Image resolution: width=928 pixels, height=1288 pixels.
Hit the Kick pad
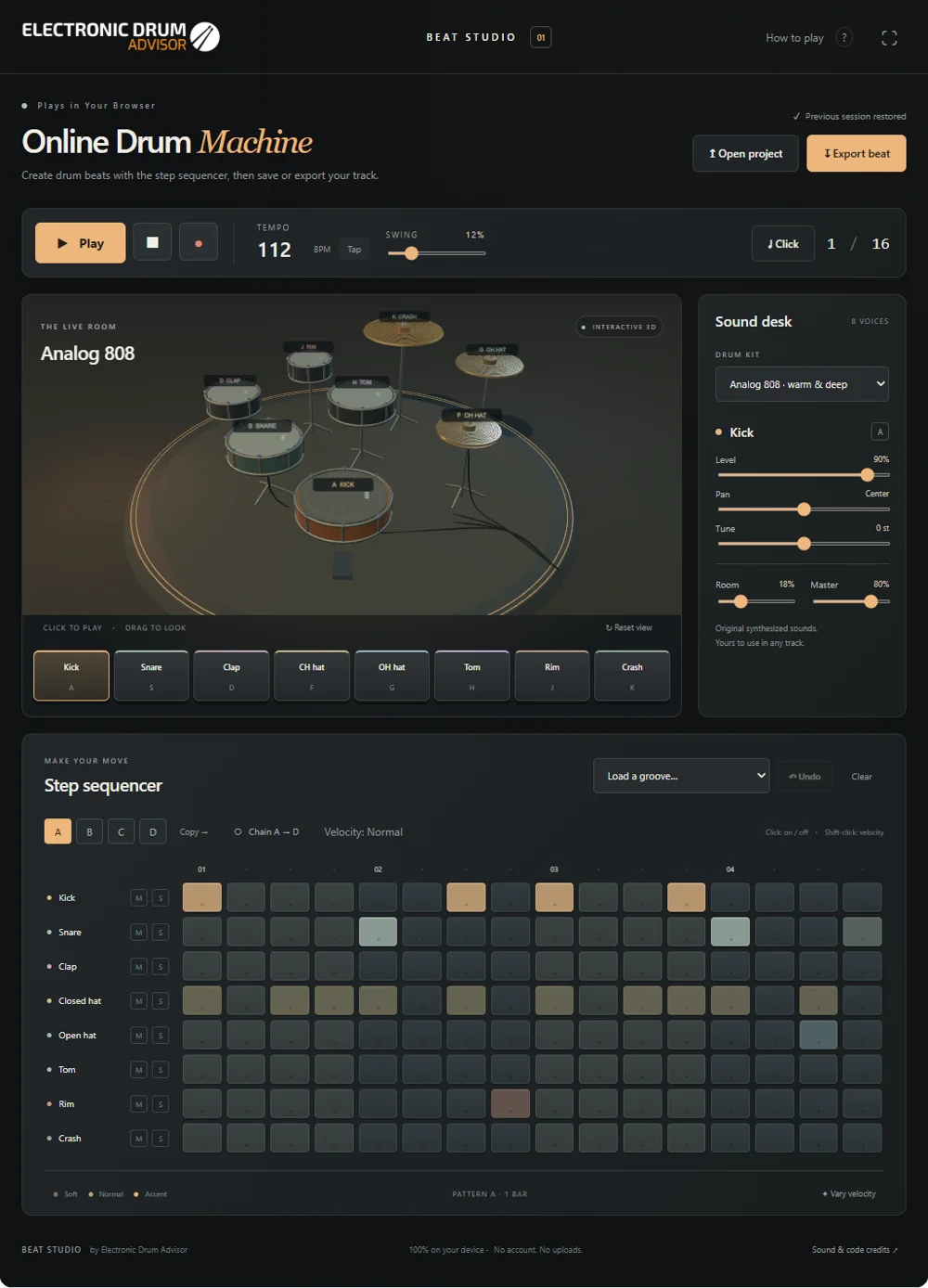[71, 676]
